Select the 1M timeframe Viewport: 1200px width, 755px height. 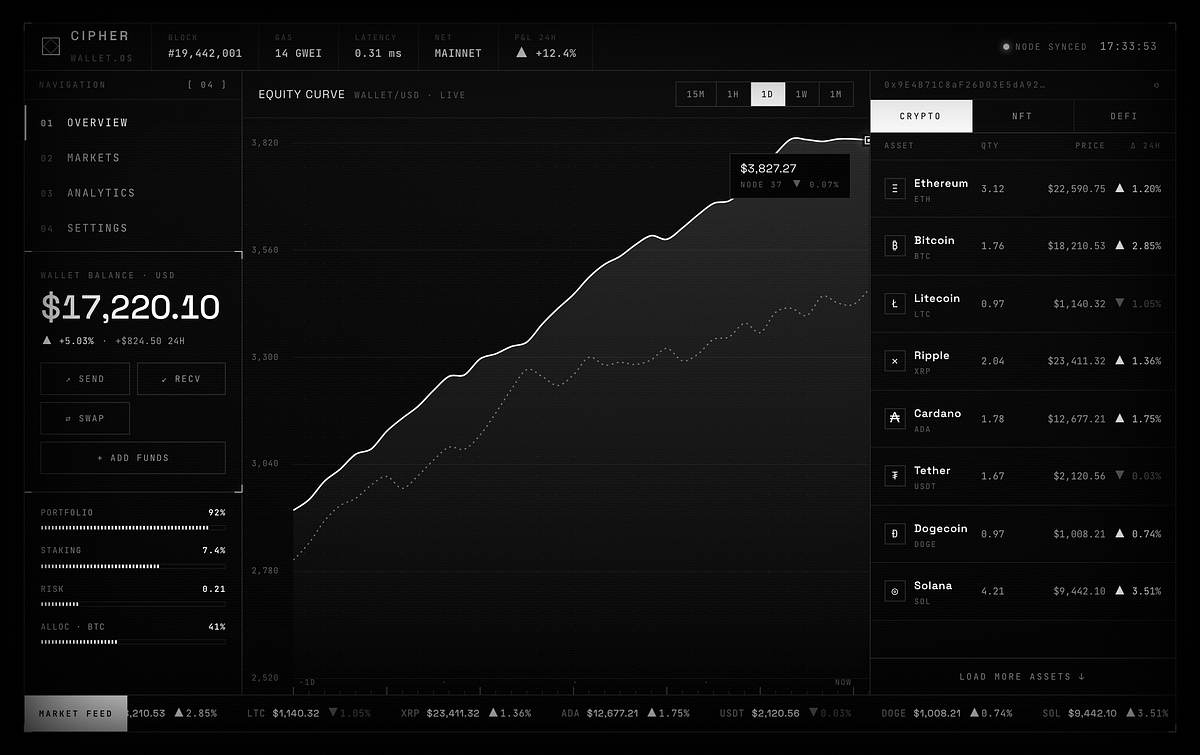(x=836, y=95)
